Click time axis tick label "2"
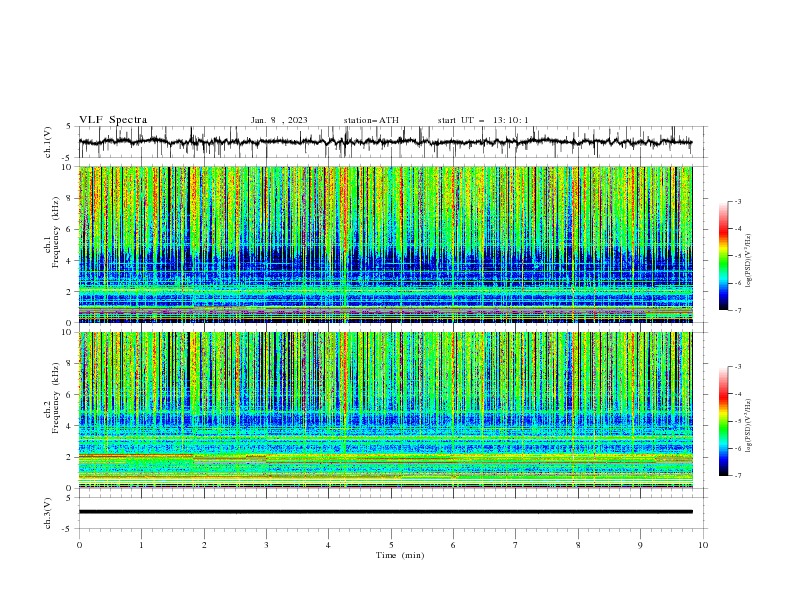The image size is (792, 612). 204,545
